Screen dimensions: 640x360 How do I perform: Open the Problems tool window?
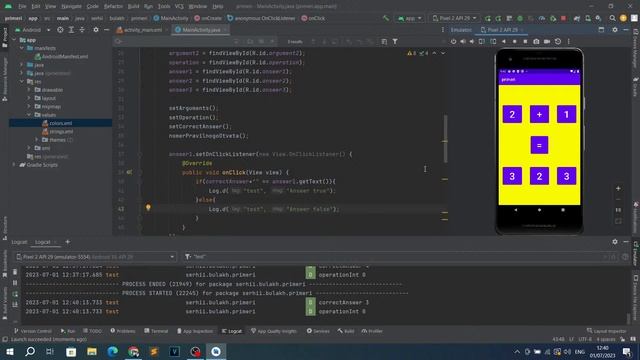pyautogui.click(x=123, y=331)
